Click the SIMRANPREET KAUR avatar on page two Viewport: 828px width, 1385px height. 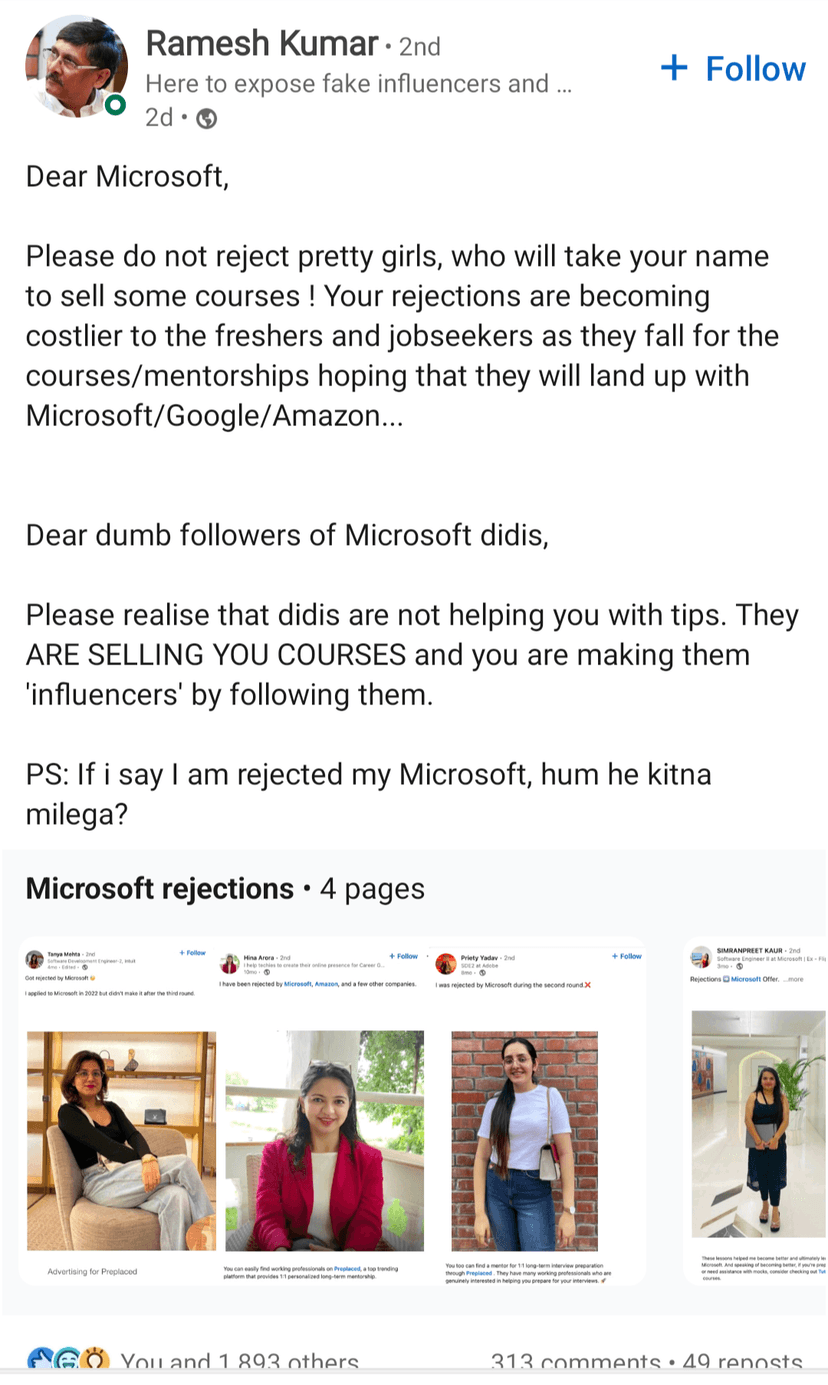coord(701,957)
